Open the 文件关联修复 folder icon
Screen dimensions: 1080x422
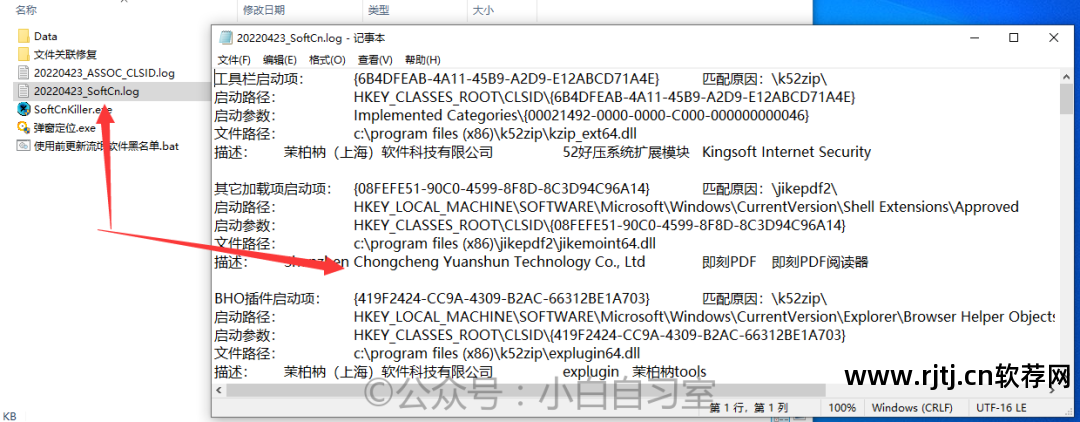pyautogui.click(x=23, y=54)
